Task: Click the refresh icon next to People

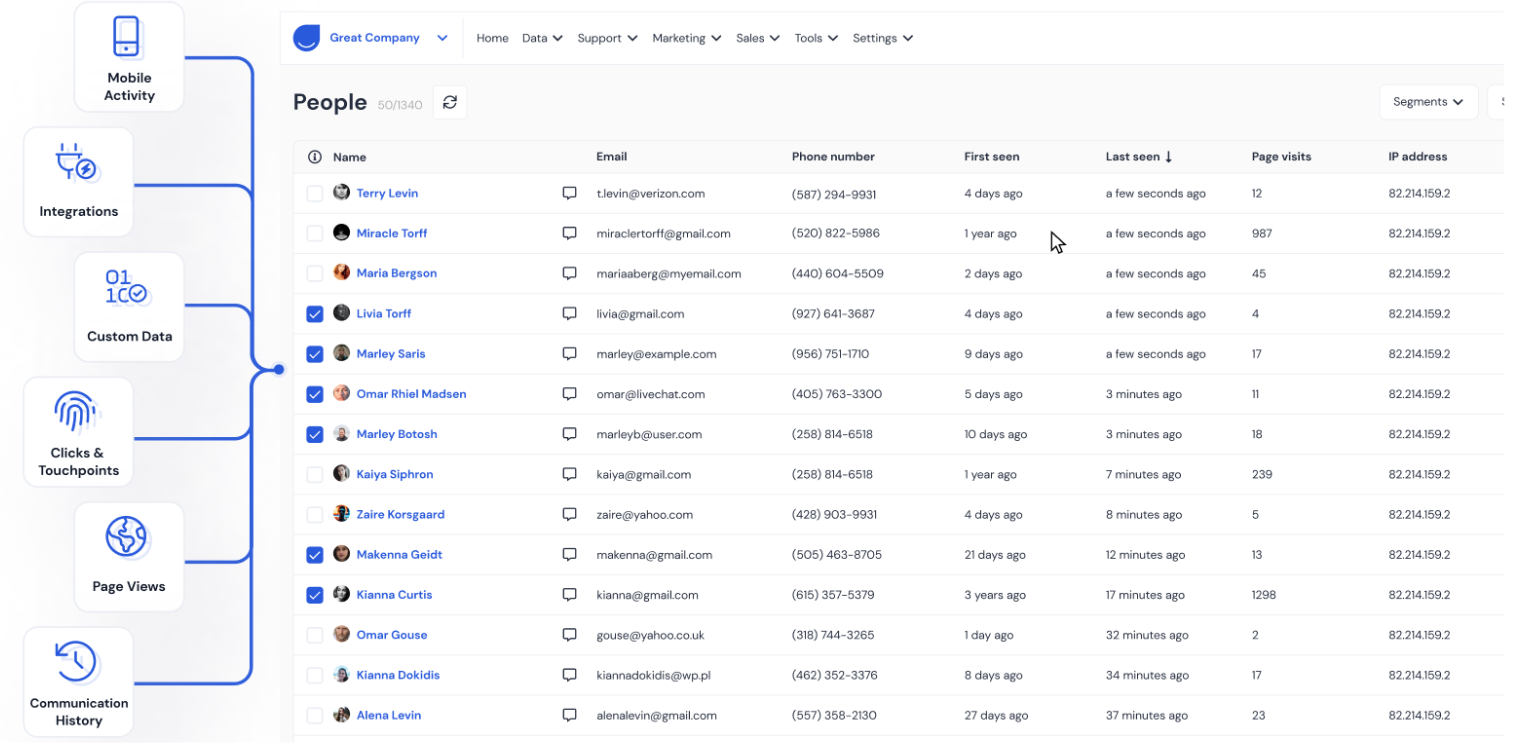Action: [x=450, y=102]
